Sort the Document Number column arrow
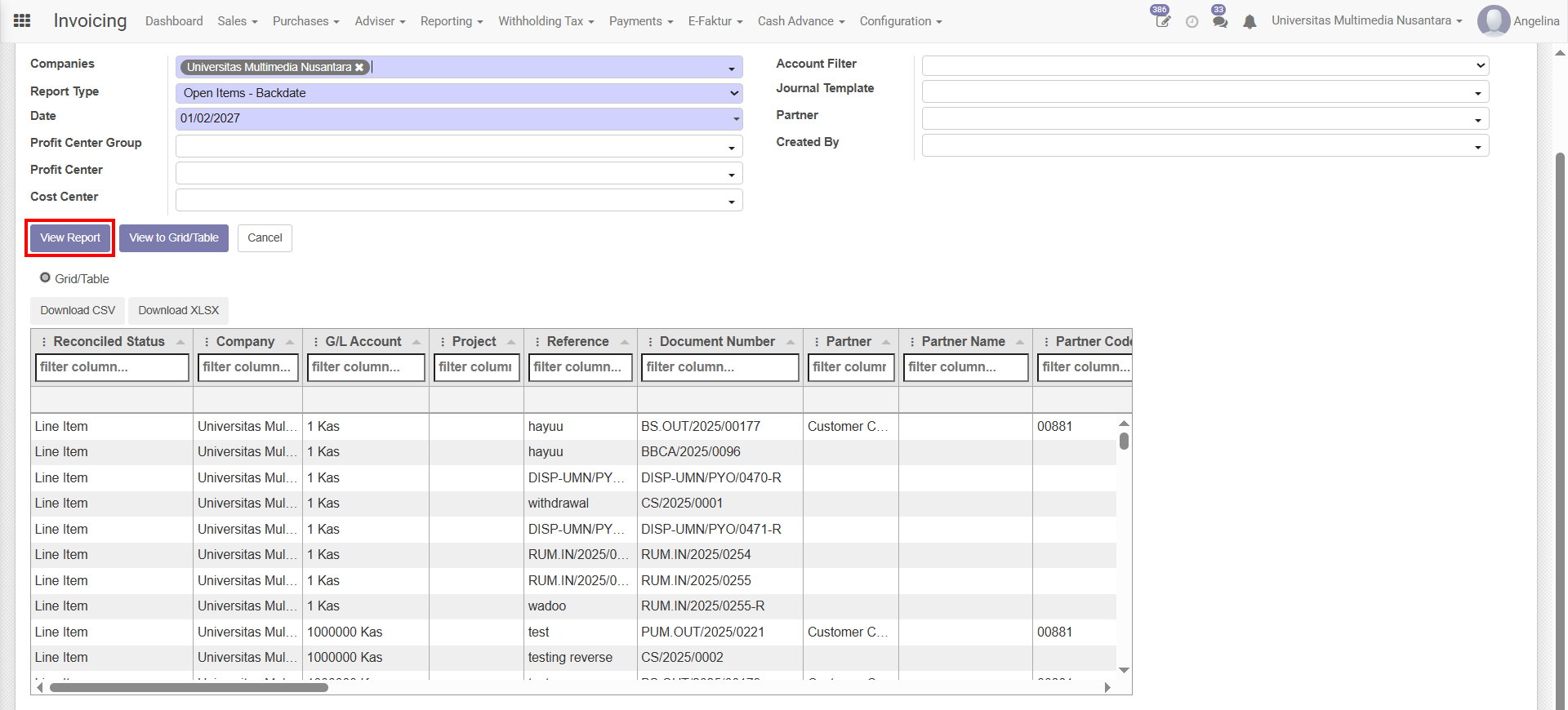The width and height of the screenshot is (1568, 710). [791, 342]
